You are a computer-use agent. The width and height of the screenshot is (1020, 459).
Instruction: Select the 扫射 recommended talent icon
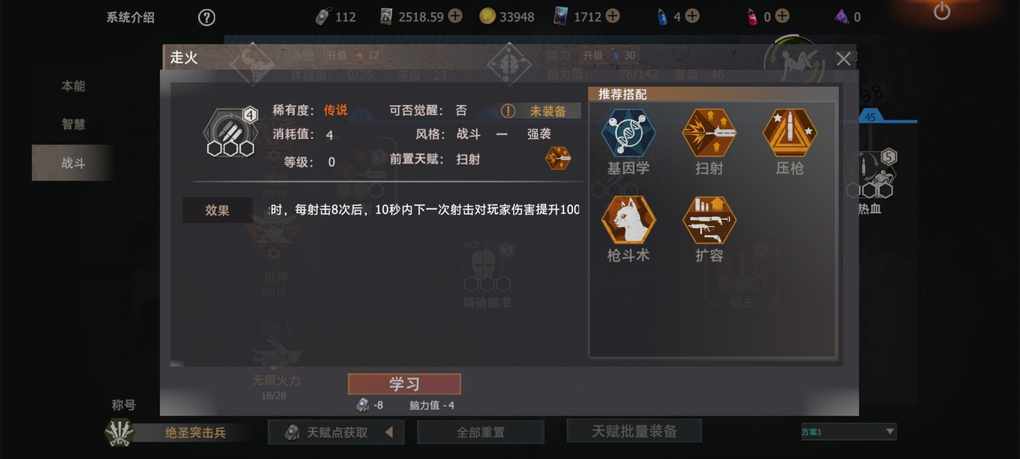coord(708,133)
